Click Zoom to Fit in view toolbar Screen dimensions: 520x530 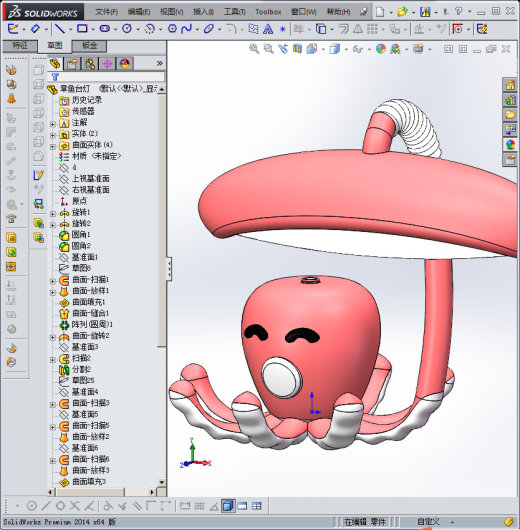[x=254, y=49]
